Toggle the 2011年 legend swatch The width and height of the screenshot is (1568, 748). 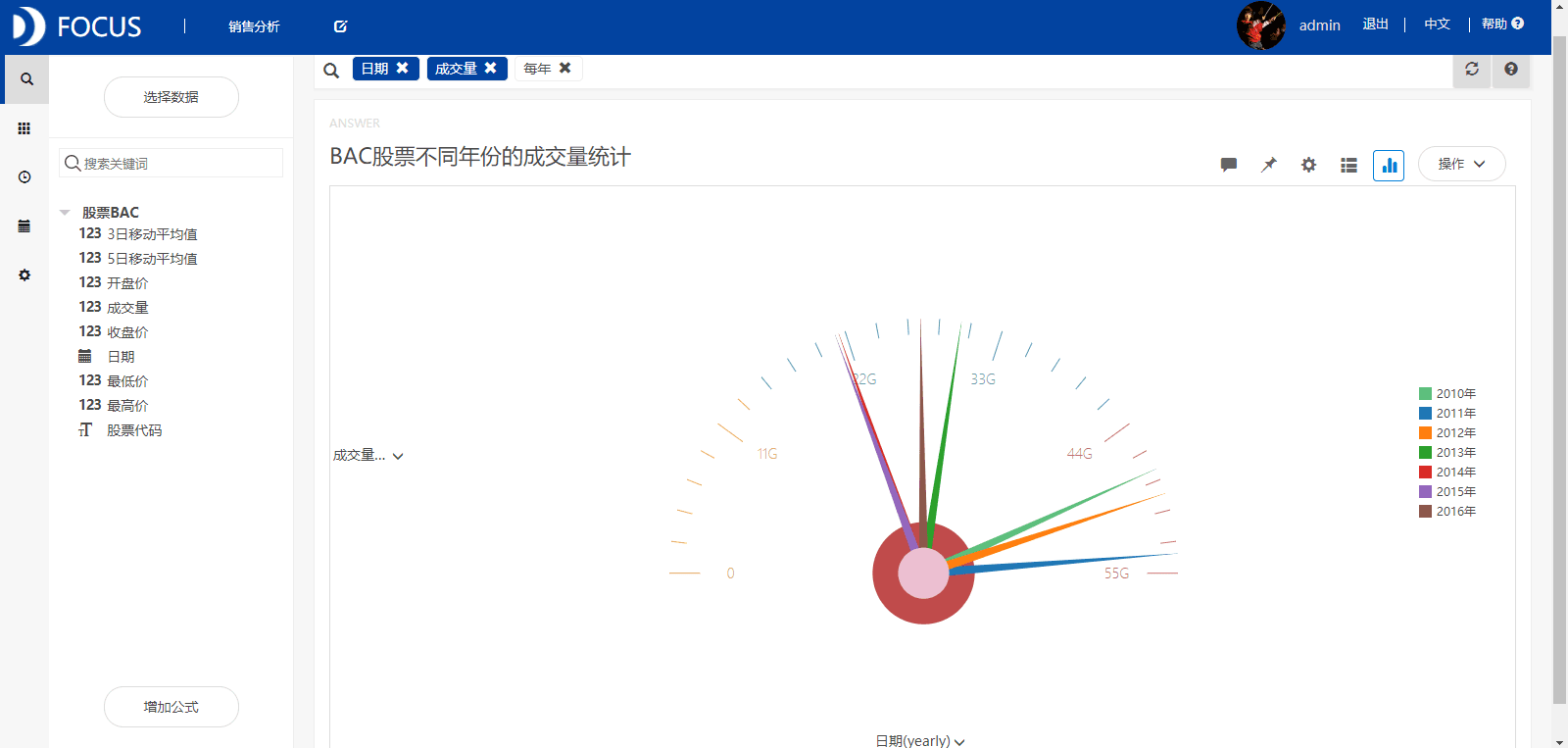[1425, 413]
